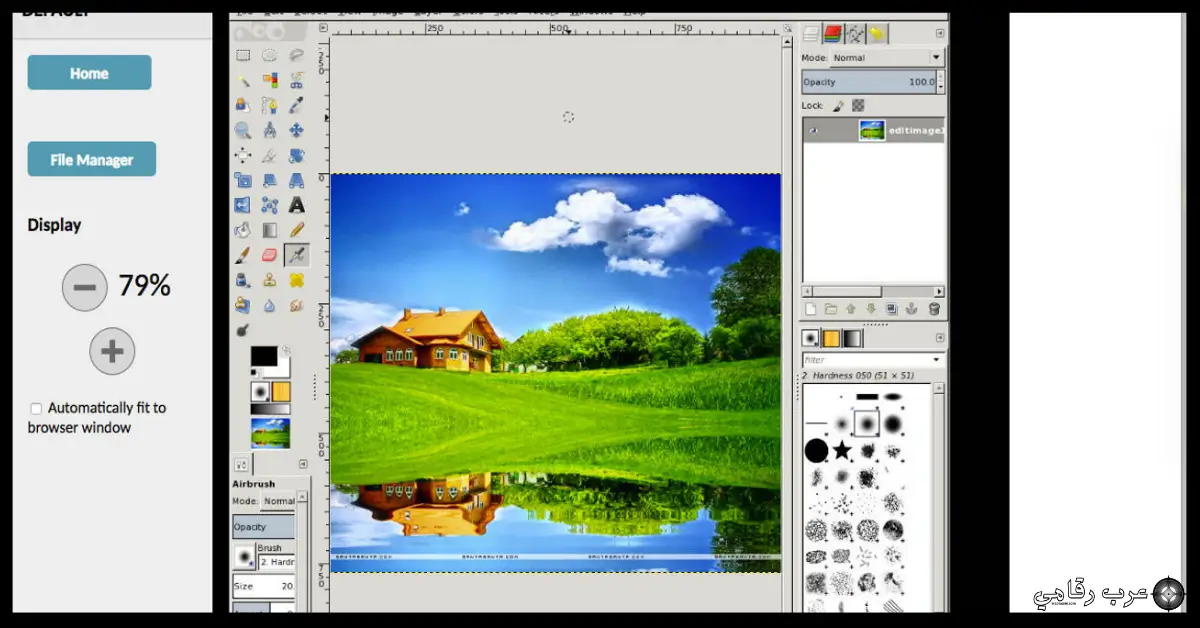1200x628 pixels.
Task: Select the Rectangle Select tool
Action: tap(241, 55)
